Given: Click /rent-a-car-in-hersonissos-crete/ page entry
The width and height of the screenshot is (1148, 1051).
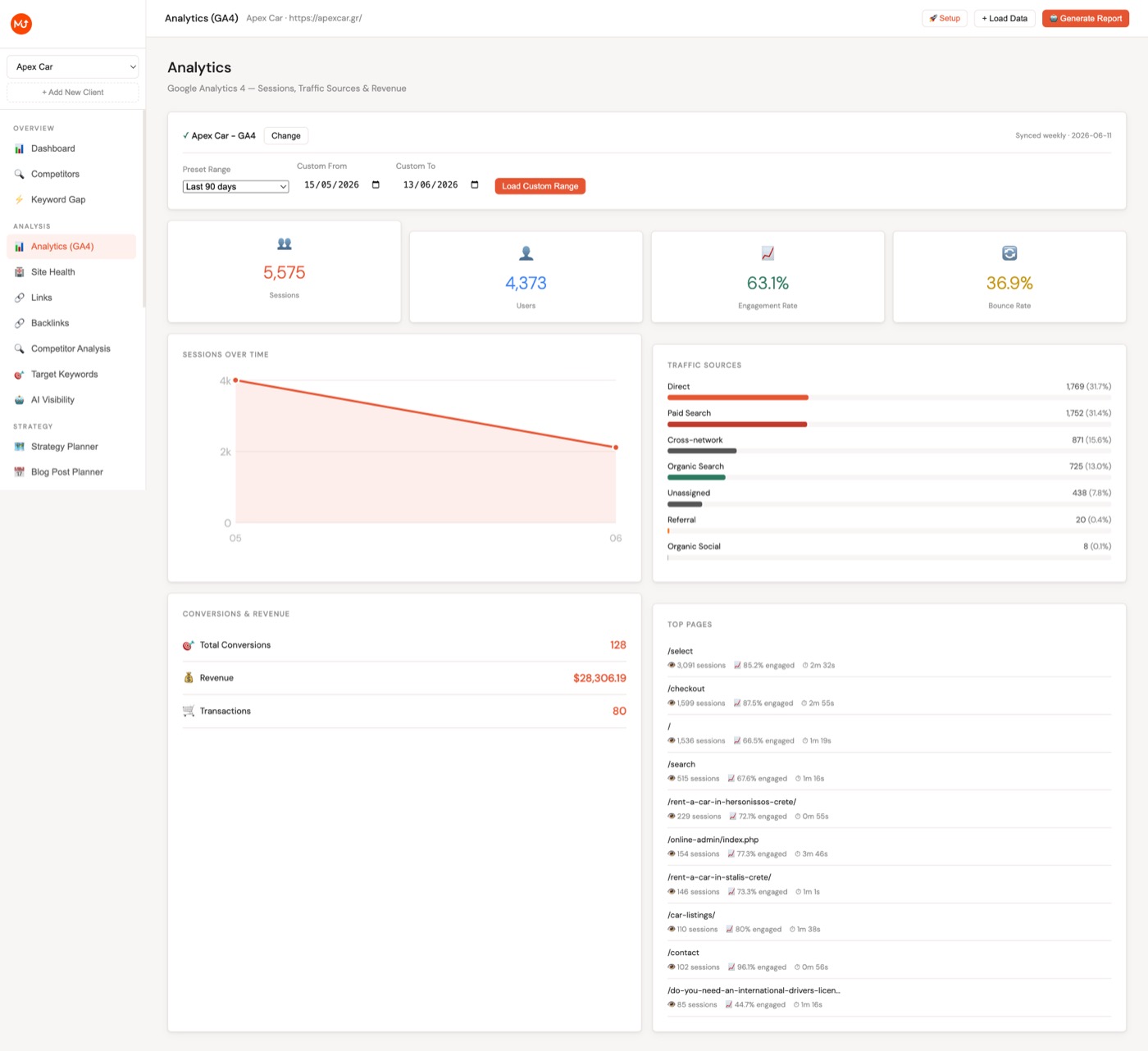Looking at the screenshot, I should [889, 808].
